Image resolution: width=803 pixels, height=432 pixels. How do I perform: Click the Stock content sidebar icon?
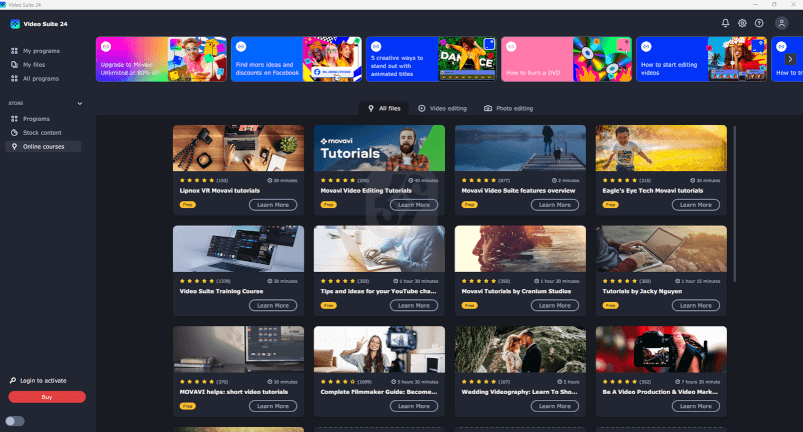[x=14, y=133]
